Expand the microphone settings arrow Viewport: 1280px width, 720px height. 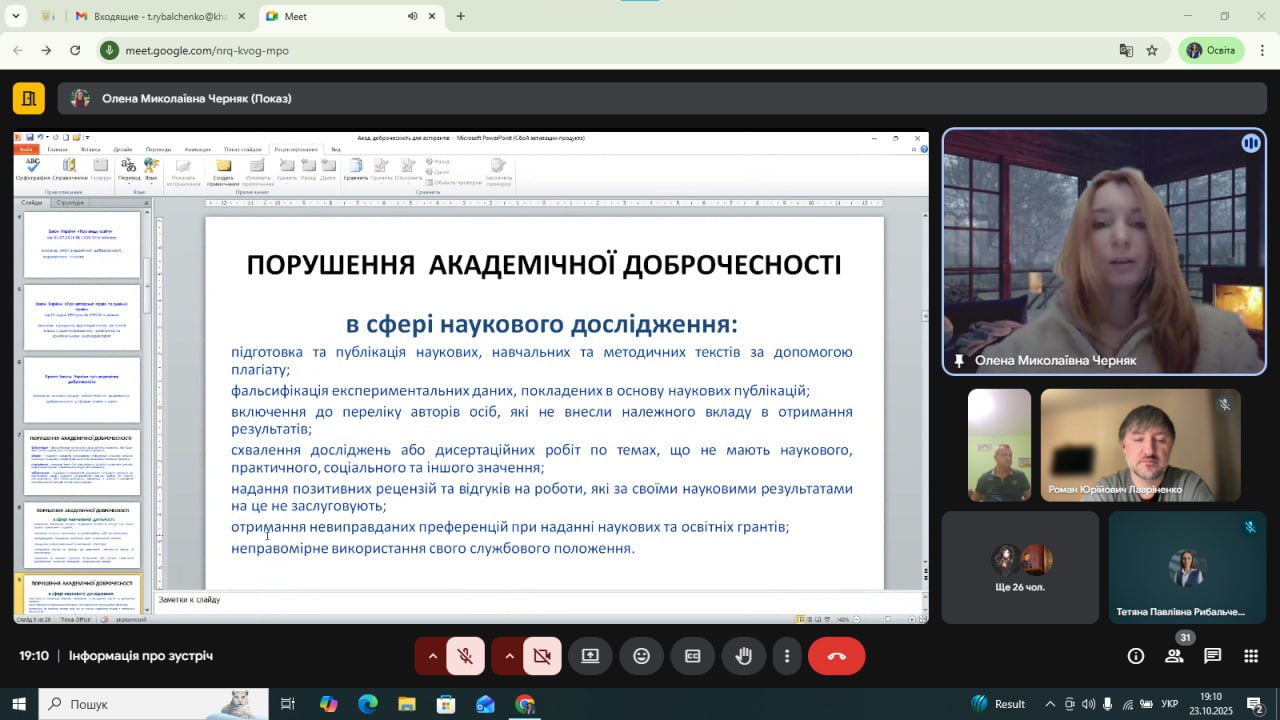(432, 656)
